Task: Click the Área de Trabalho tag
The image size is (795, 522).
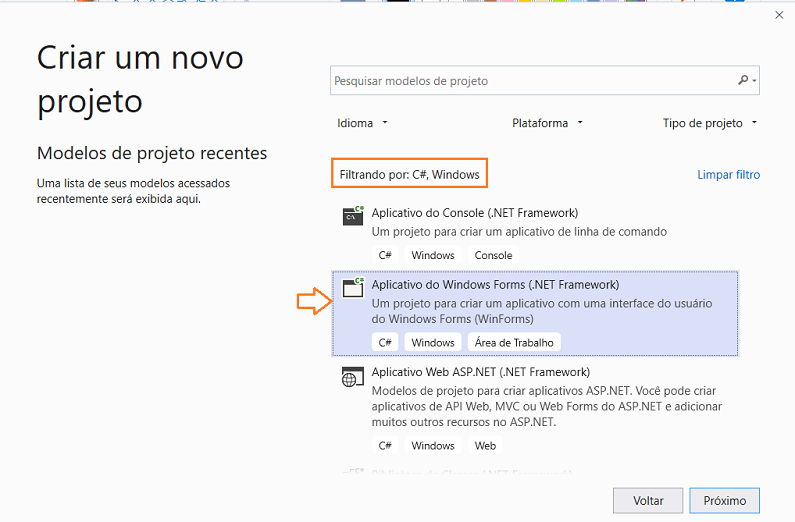Action: coord(514,343)
